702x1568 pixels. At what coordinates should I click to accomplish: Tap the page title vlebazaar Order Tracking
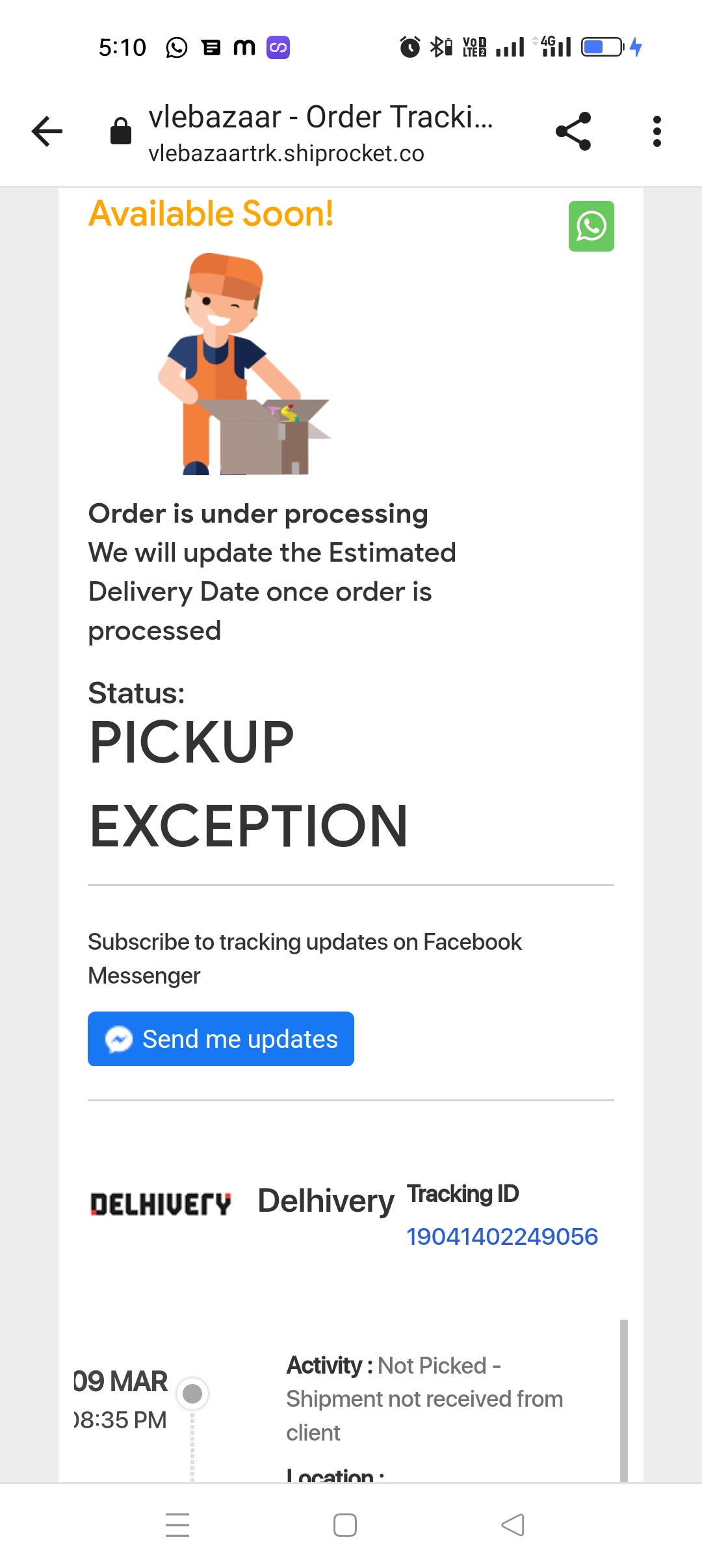click(320, 117)
